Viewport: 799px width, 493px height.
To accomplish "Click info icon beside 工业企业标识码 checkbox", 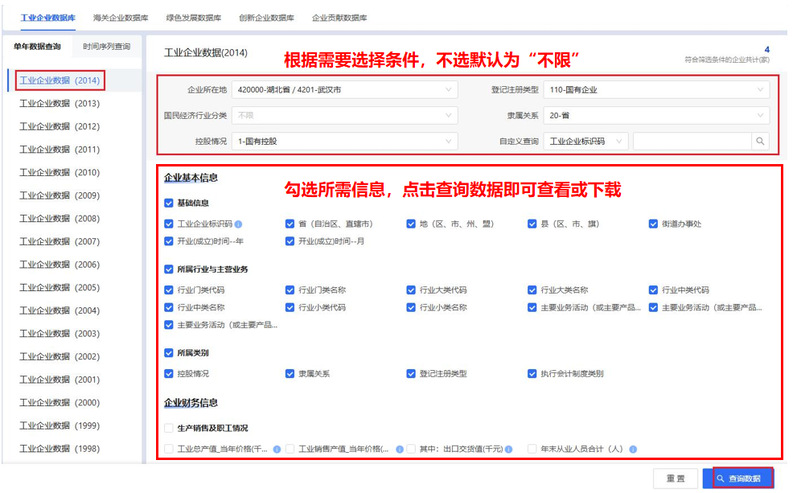I will pyautogui.click(x=239, y=224).
